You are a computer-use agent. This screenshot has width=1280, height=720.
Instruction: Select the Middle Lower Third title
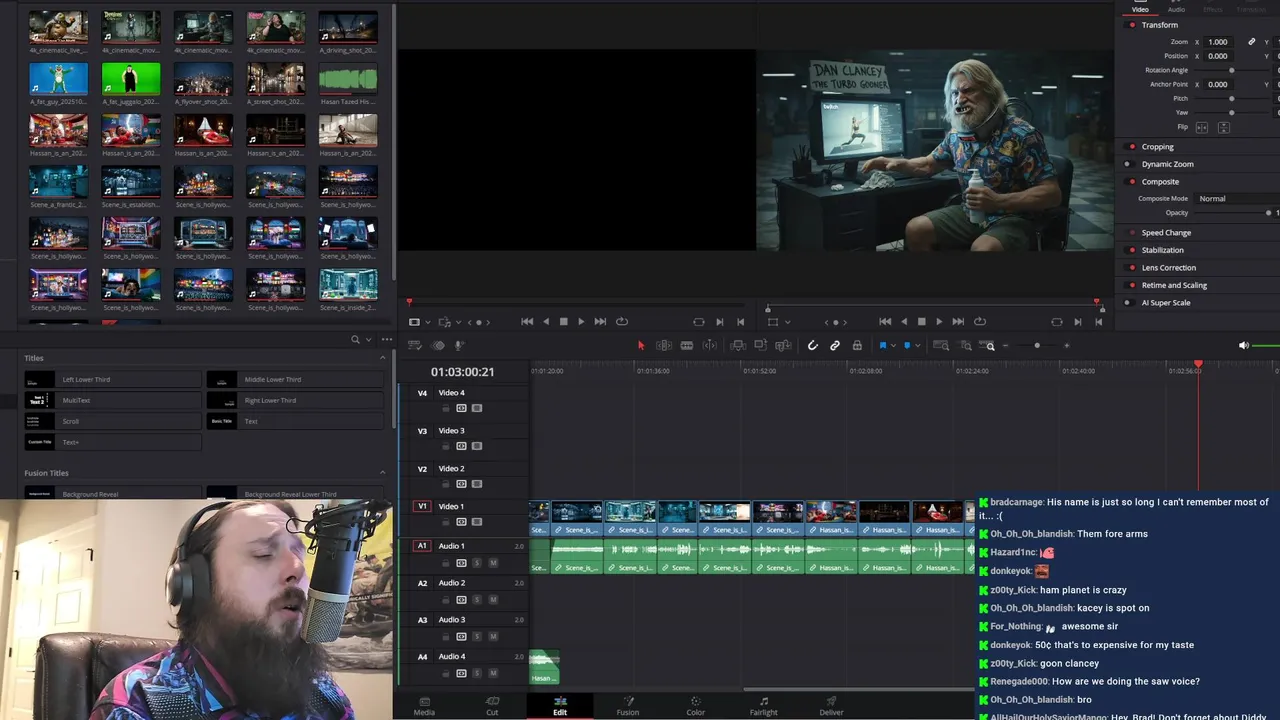tap(295, 380)
